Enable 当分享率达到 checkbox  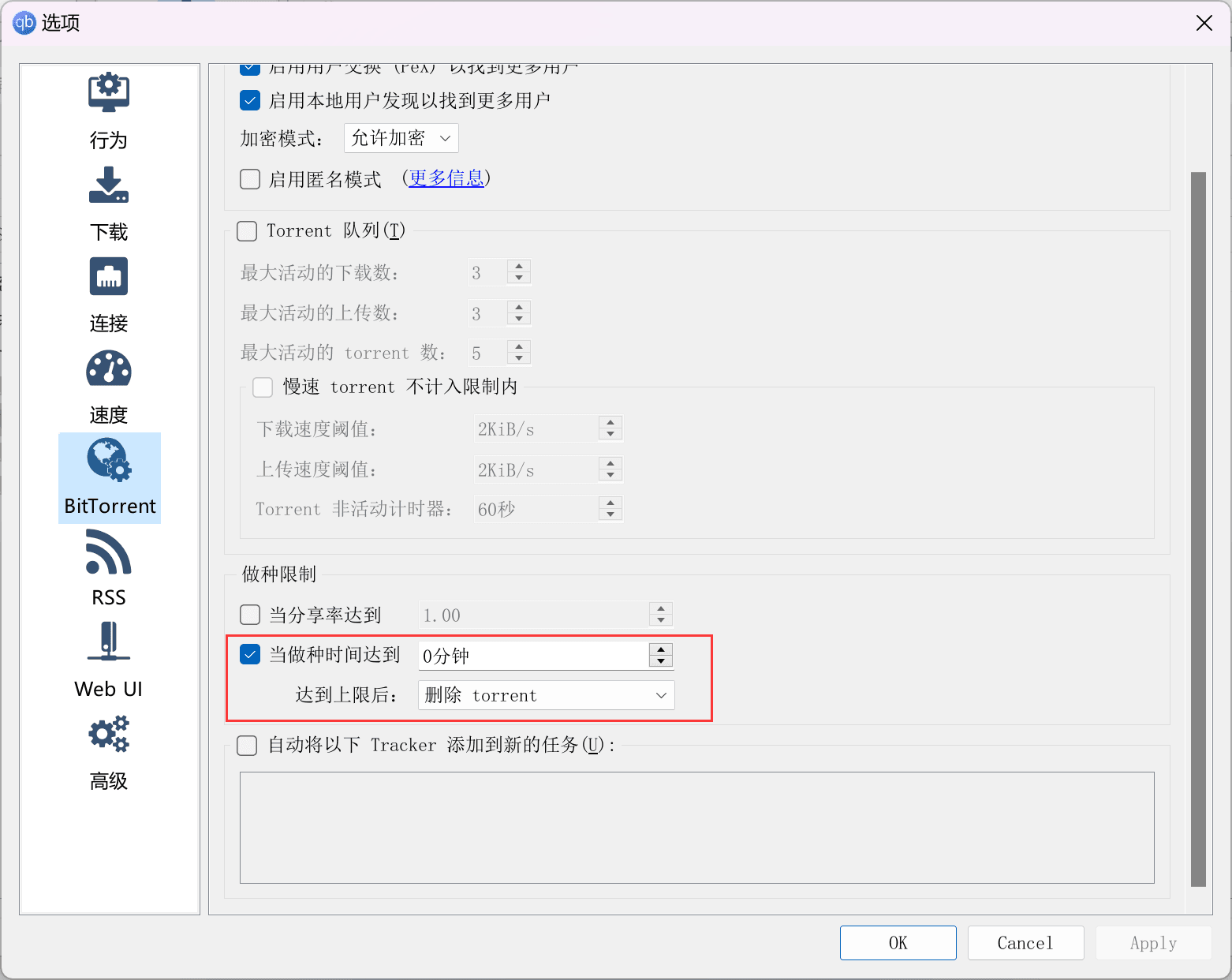250,615
